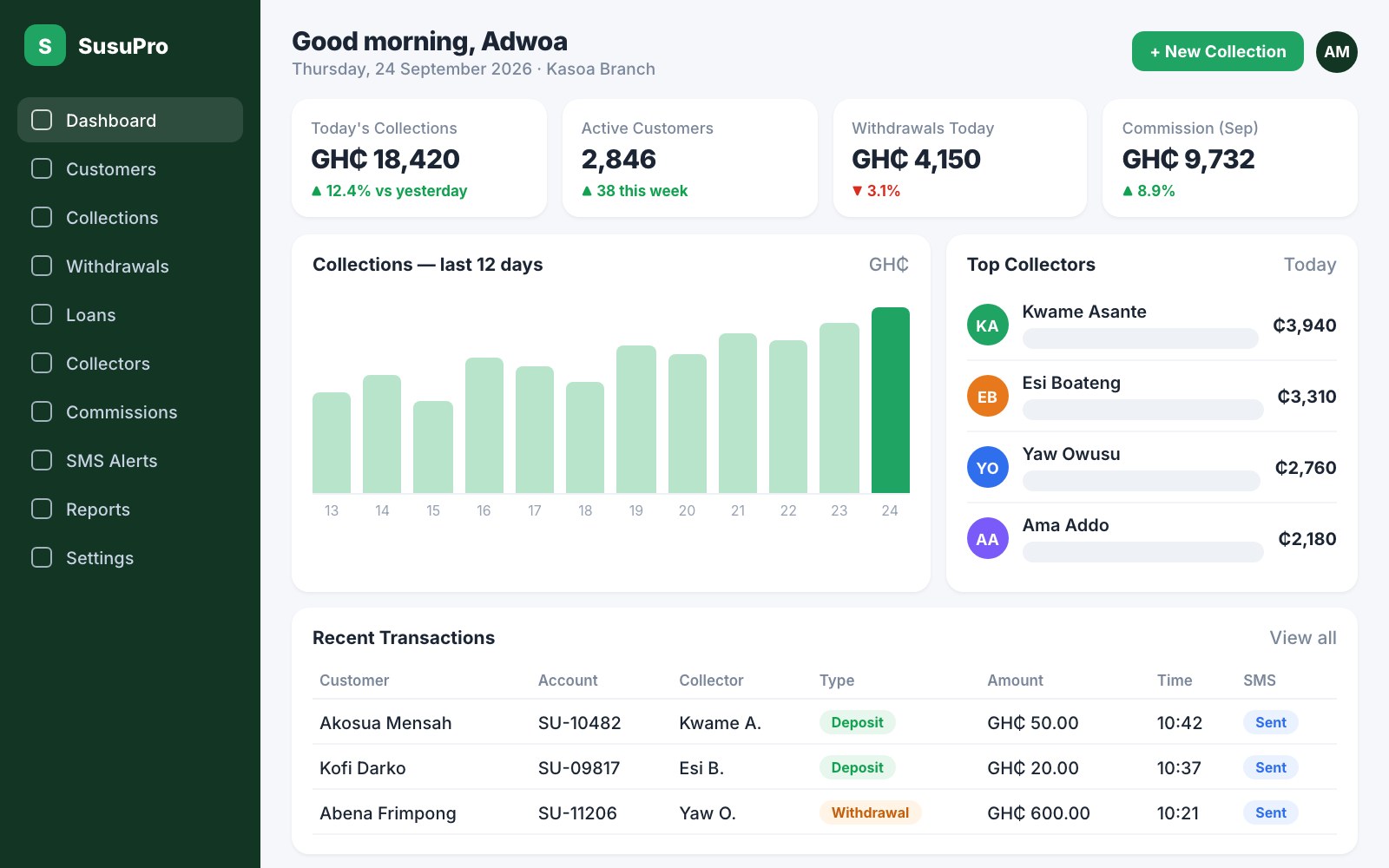Click Esi Boateng's total ₵3,310

[1307, 397]
